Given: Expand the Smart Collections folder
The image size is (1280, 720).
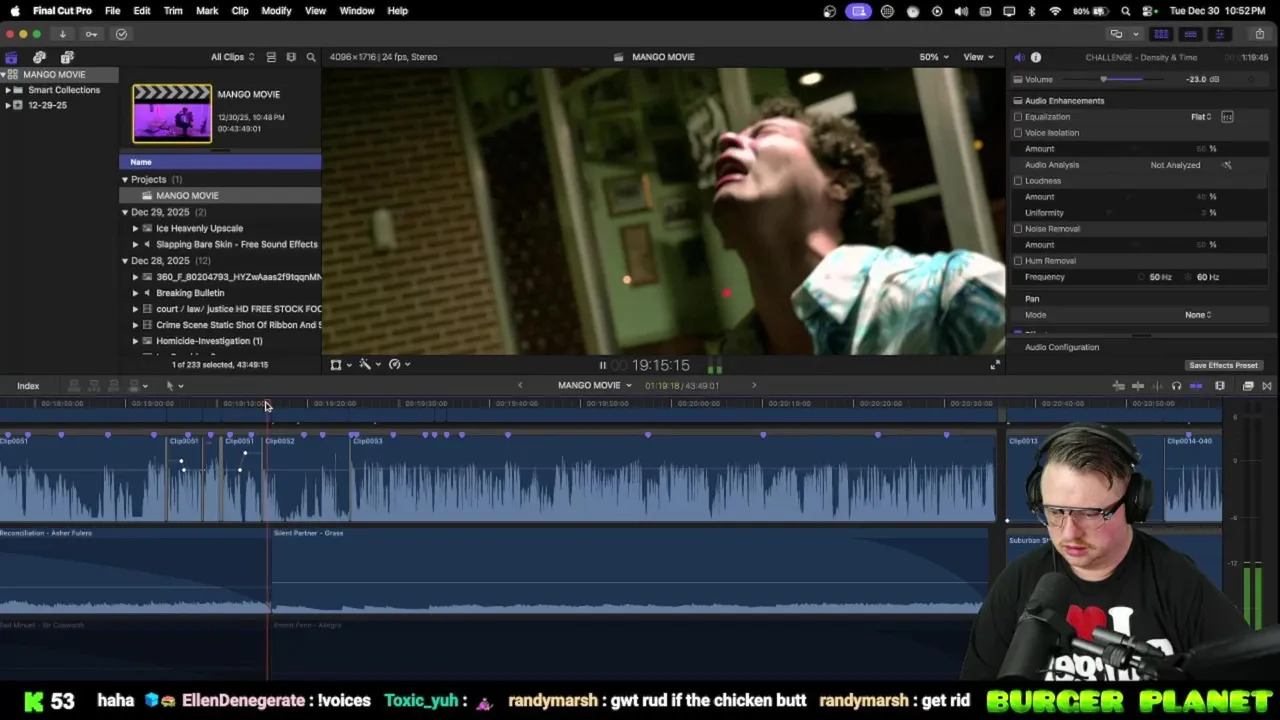Looking at the screenshot, I should [8, 90].
